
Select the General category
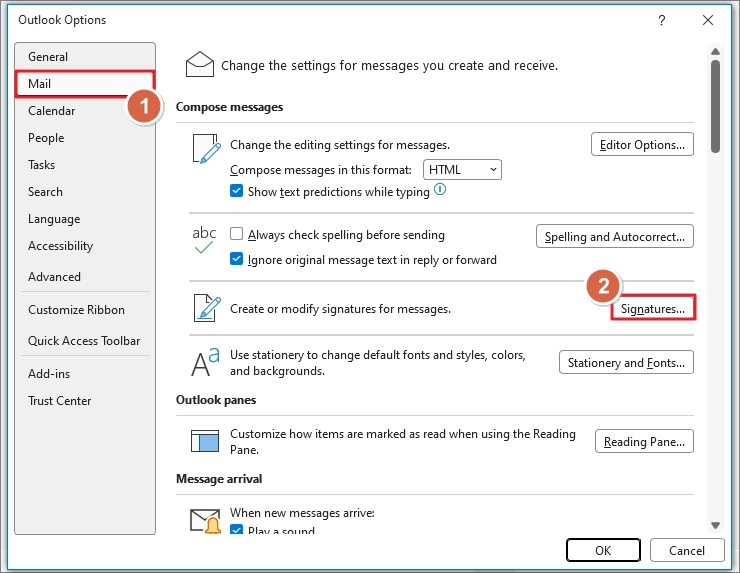pos(85,57)
